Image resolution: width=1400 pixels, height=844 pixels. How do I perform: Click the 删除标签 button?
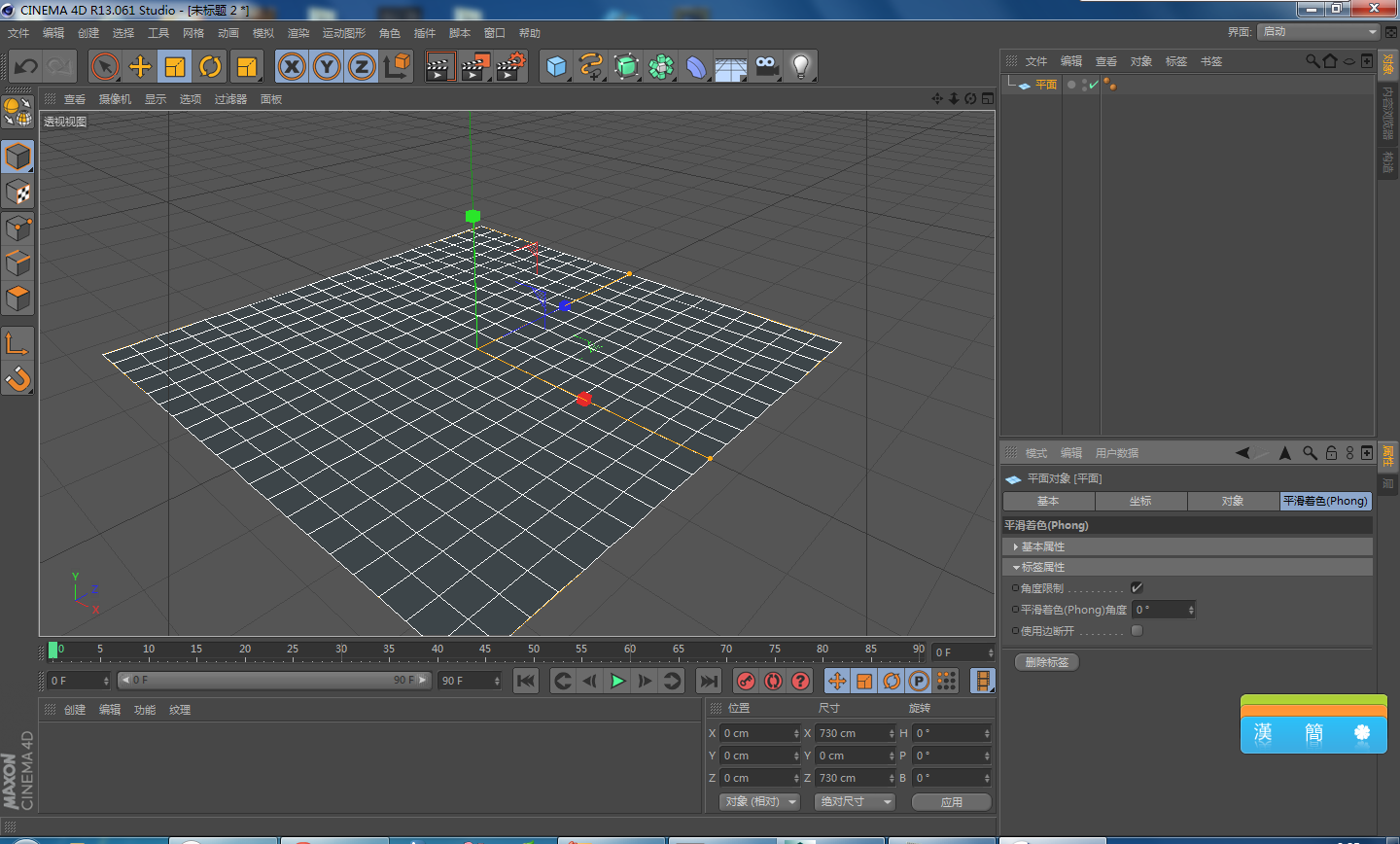click(x=1046, y=662)
